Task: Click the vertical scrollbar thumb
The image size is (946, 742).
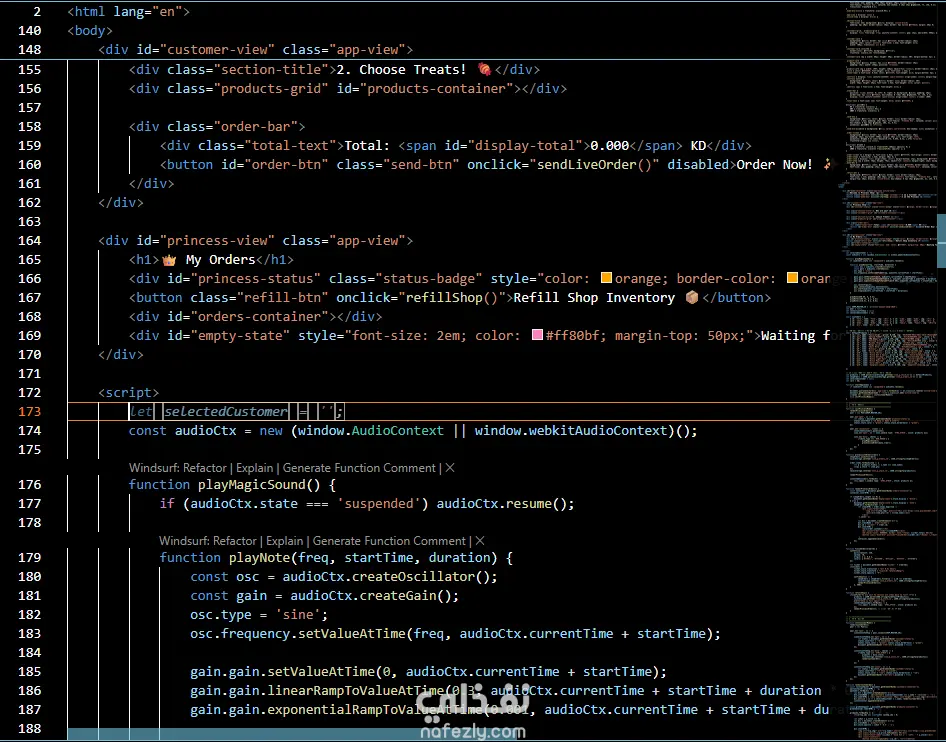Action: point(941,241)
